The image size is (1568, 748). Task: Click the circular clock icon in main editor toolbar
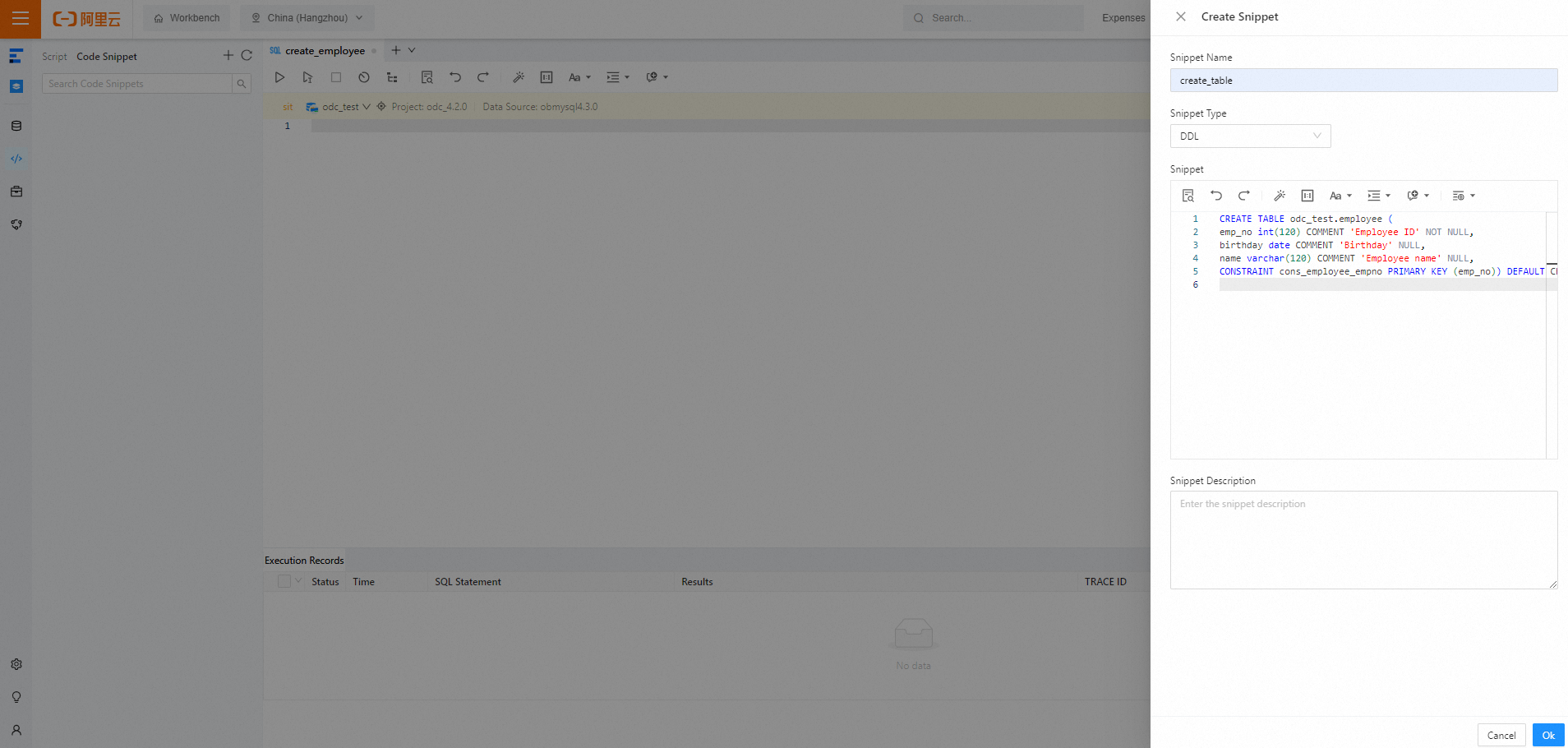(x=364, y=77)
